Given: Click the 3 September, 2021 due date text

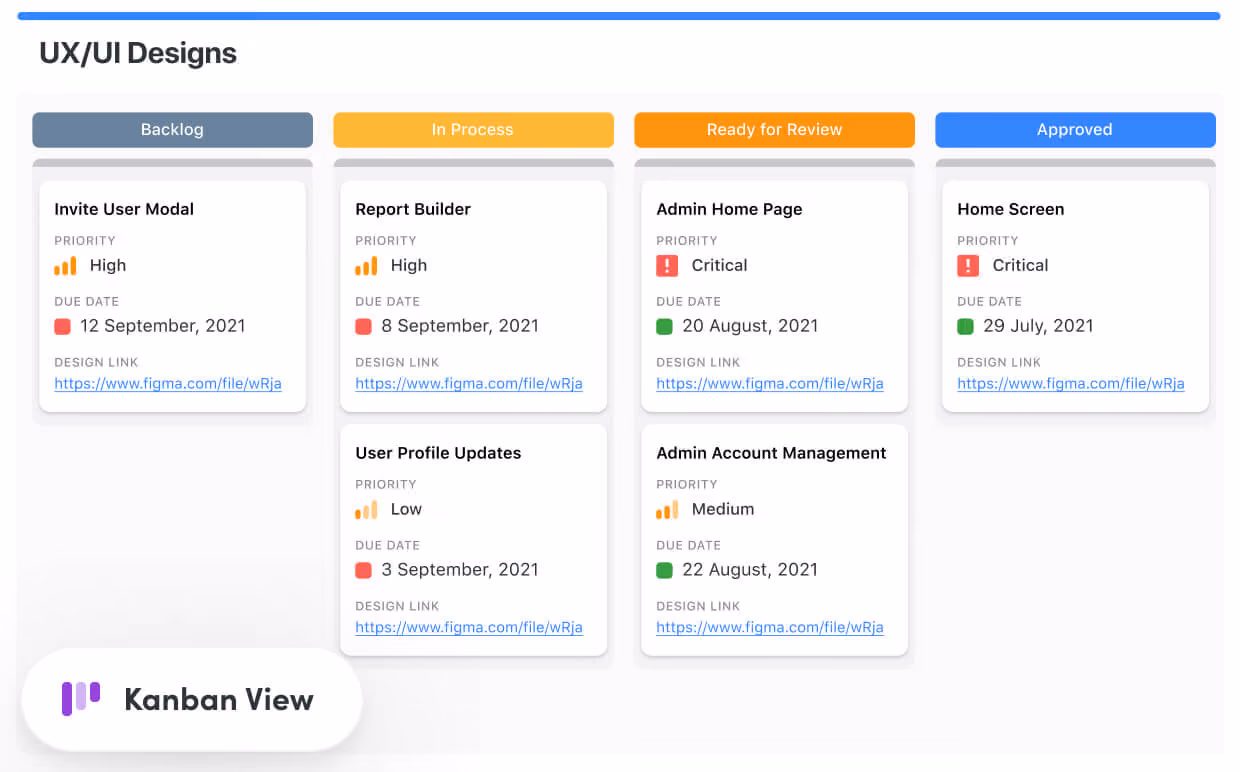Looking at the screenshot, I should coord(460,570).
